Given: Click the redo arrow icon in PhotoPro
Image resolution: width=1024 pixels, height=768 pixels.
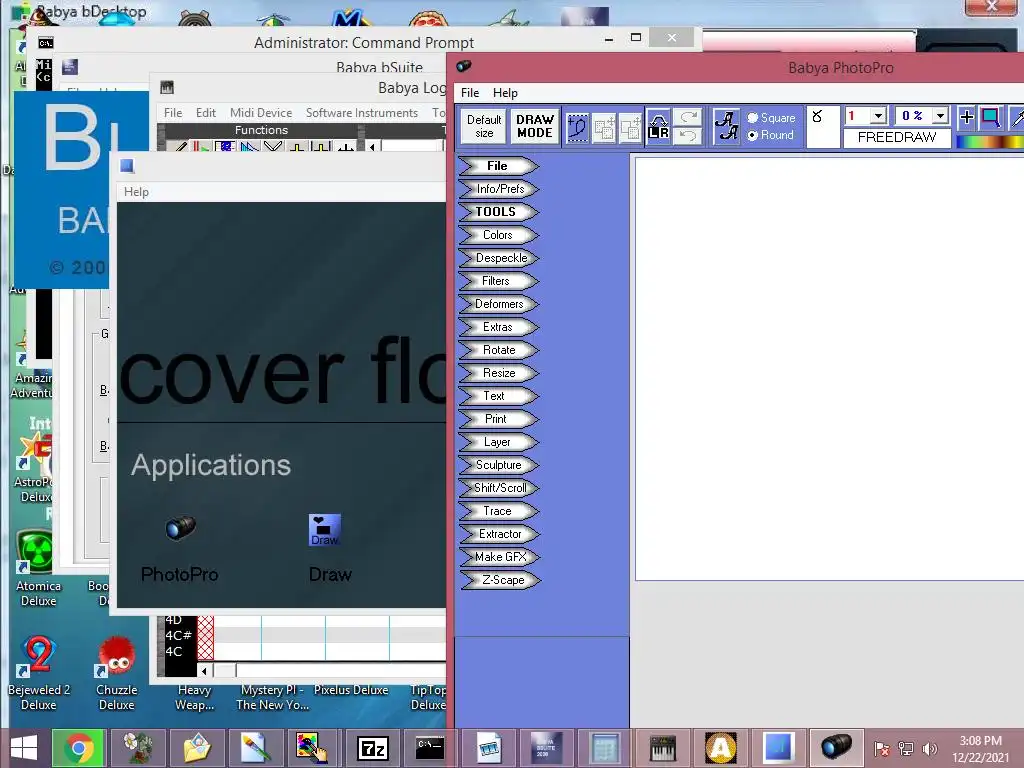Looking at the screenshot, I should point(688,118).
